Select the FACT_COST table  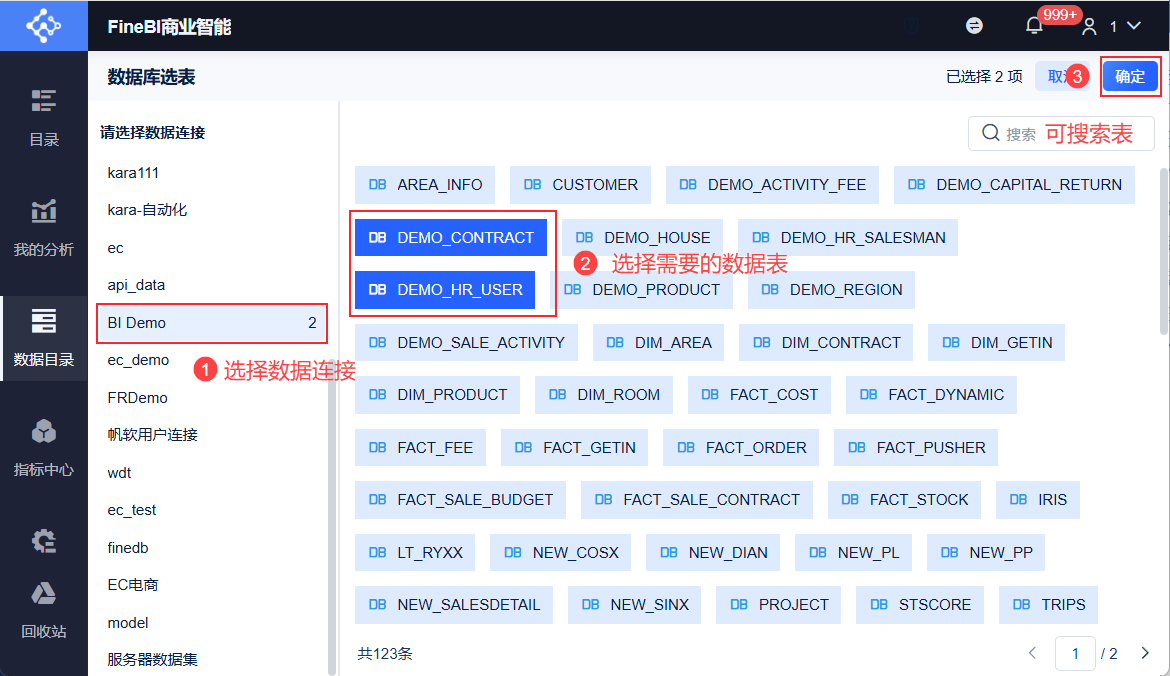tap(759, 395)
